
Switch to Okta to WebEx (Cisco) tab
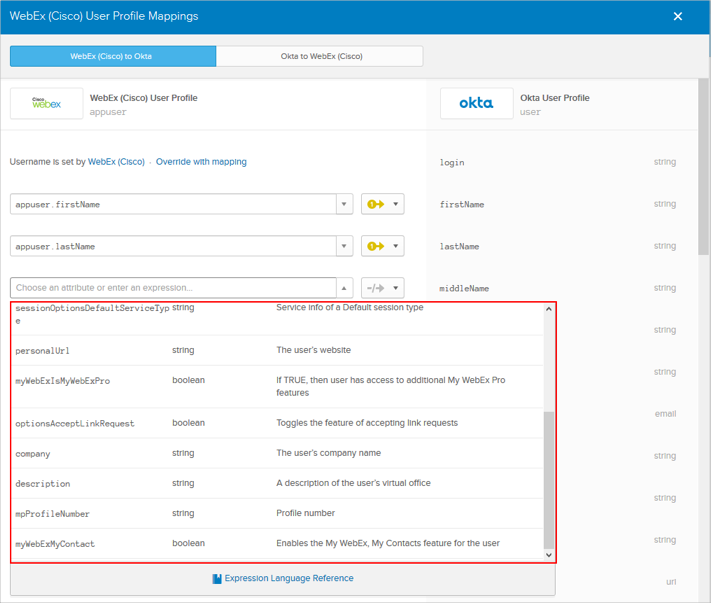[320, 57]
